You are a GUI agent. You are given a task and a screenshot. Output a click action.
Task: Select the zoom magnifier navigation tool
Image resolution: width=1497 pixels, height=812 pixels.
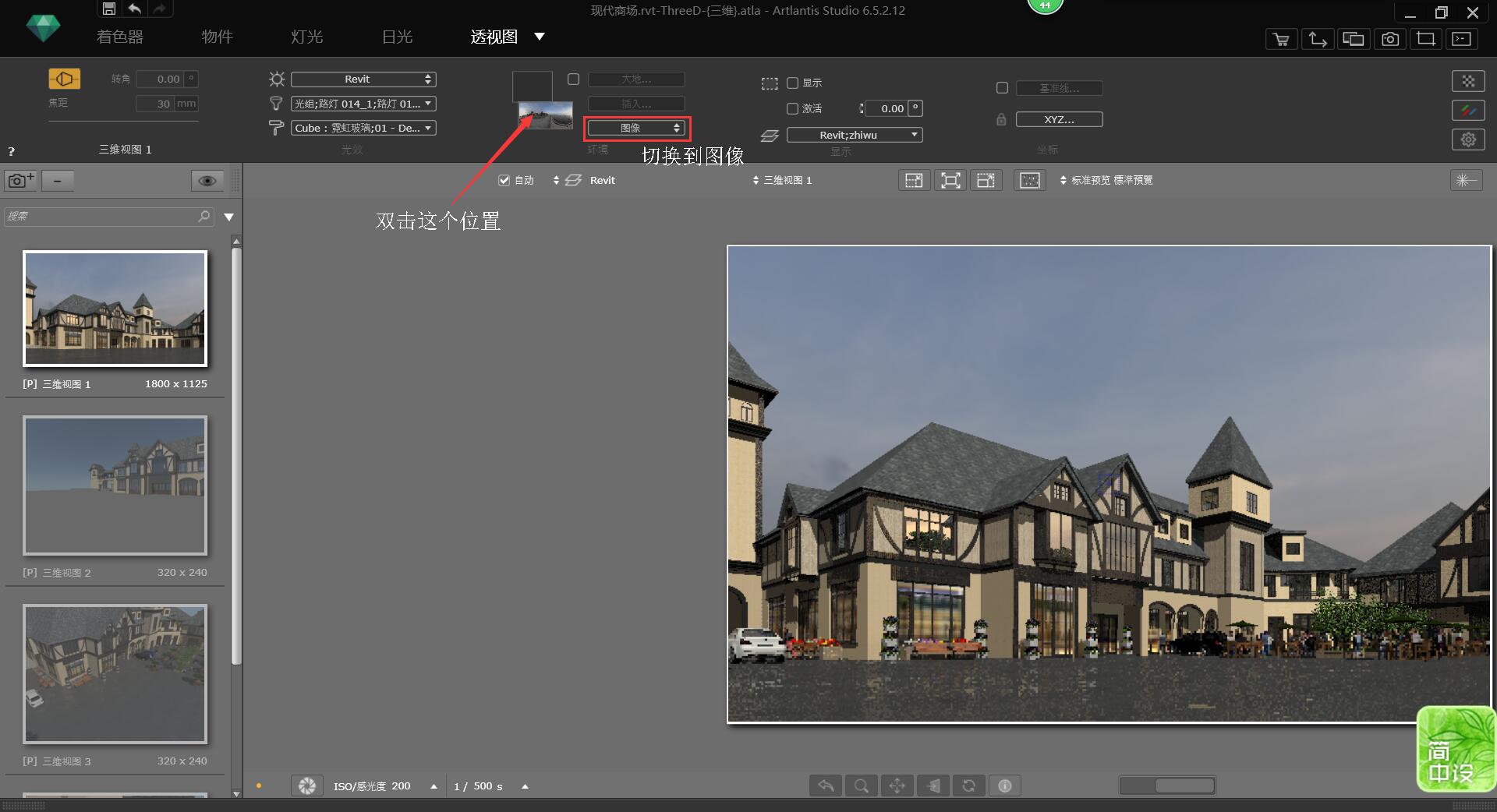(x=862, y=786)
